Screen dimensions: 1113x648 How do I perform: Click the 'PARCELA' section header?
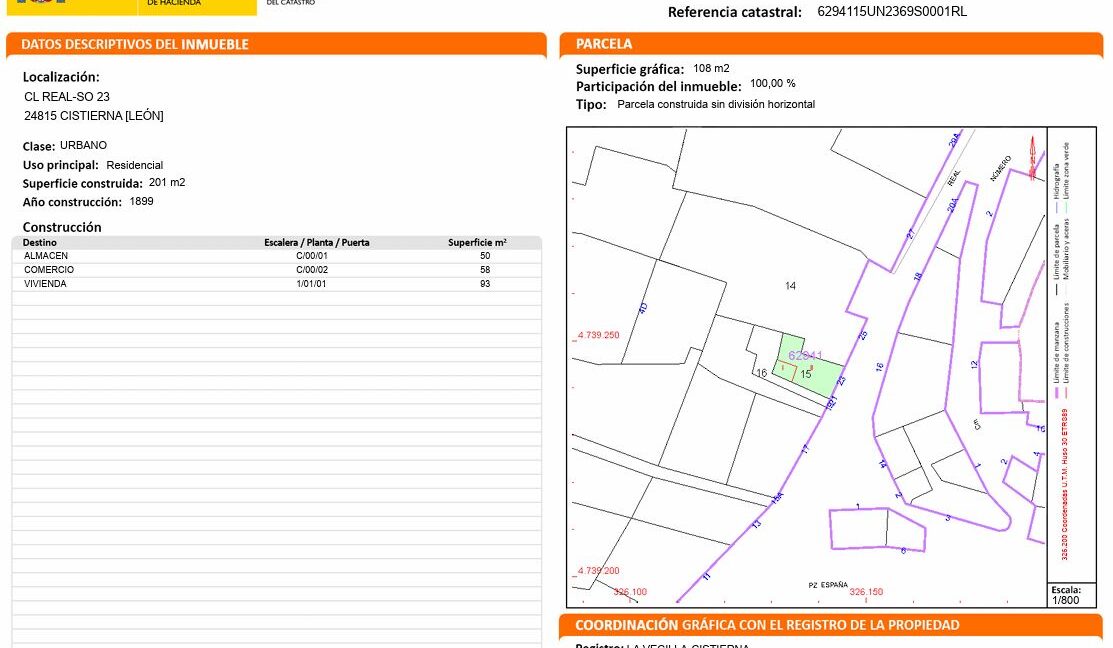604,44
